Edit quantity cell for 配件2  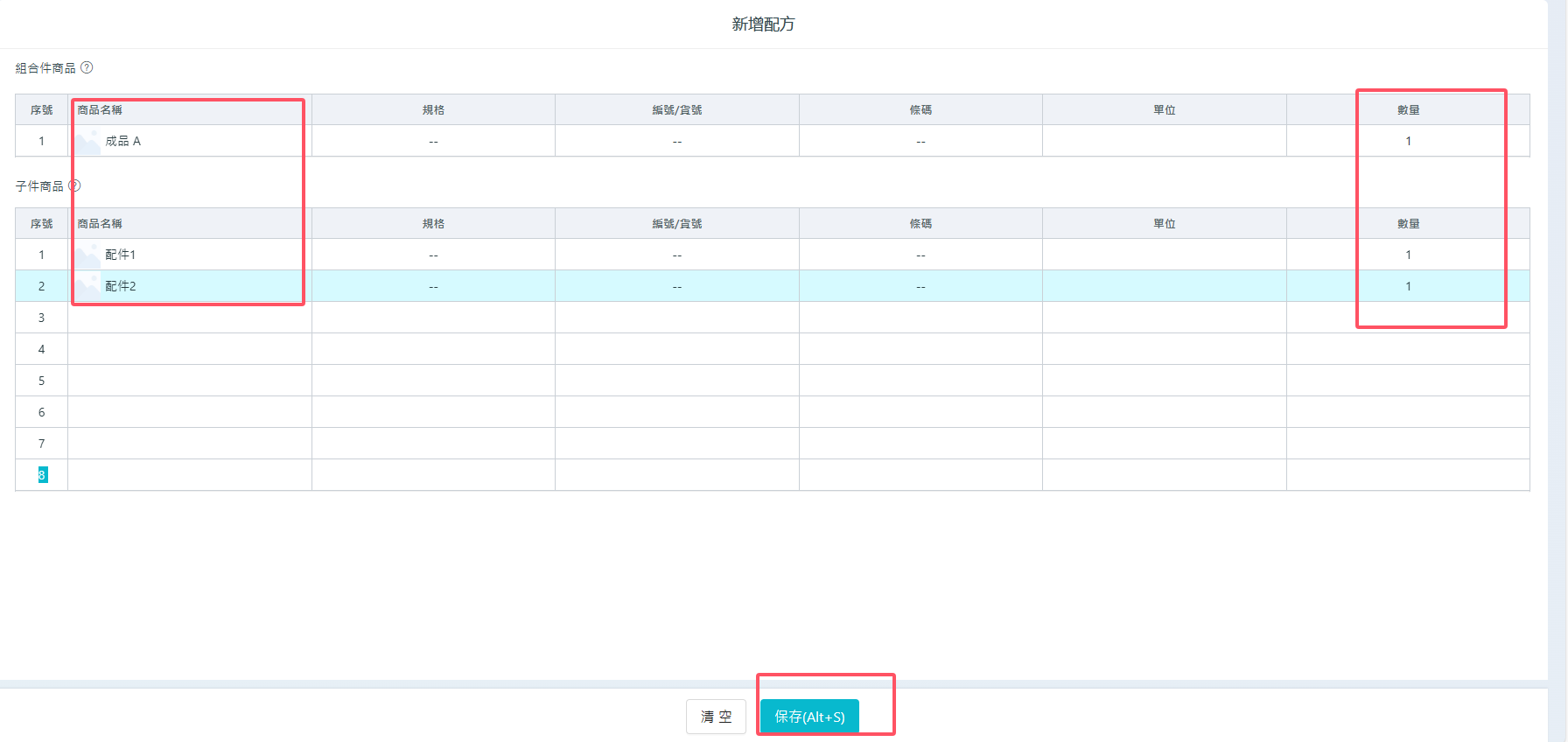(1408, 286)
